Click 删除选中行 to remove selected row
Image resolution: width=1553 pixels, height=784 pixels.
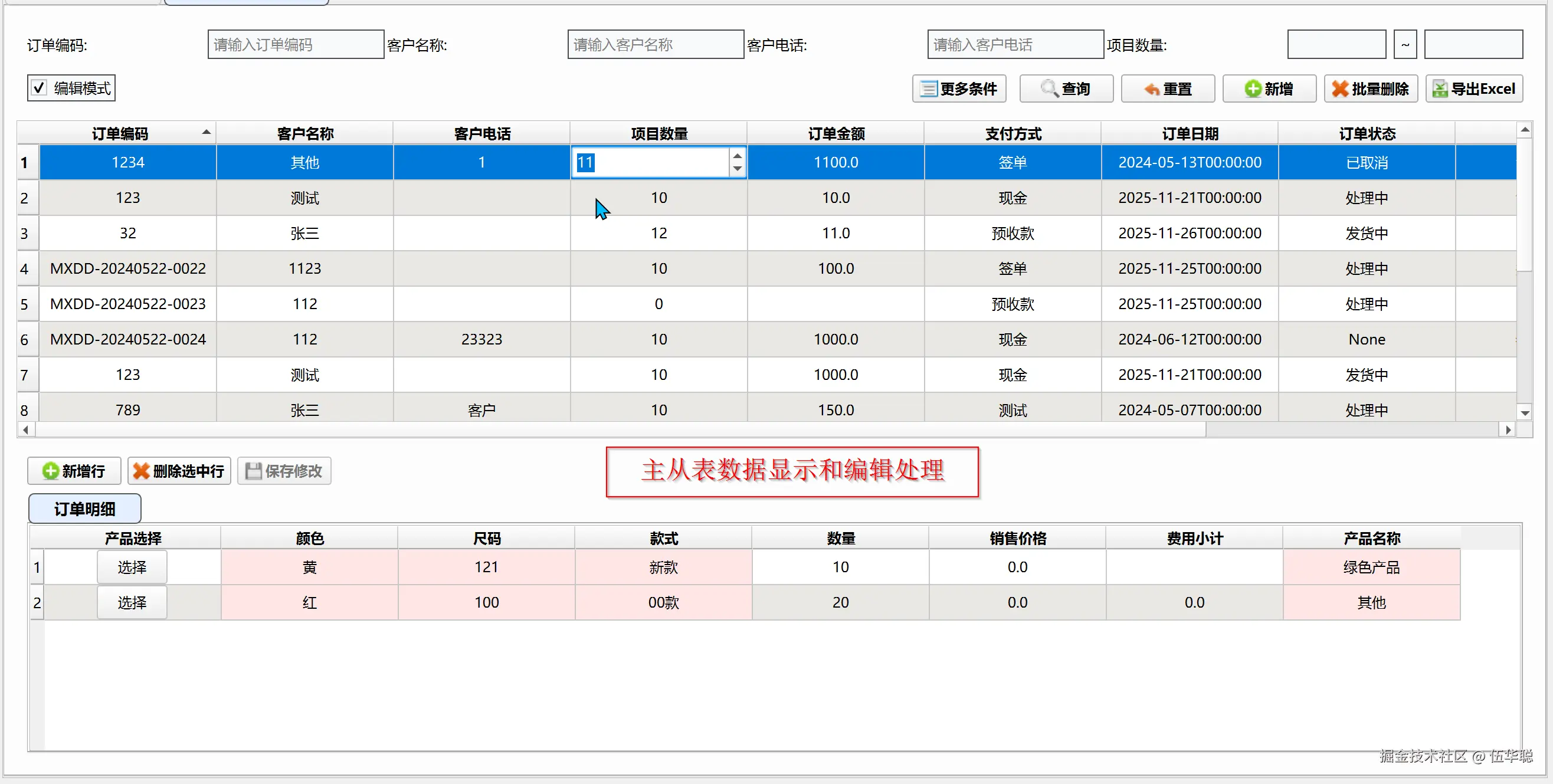[178, 471]
